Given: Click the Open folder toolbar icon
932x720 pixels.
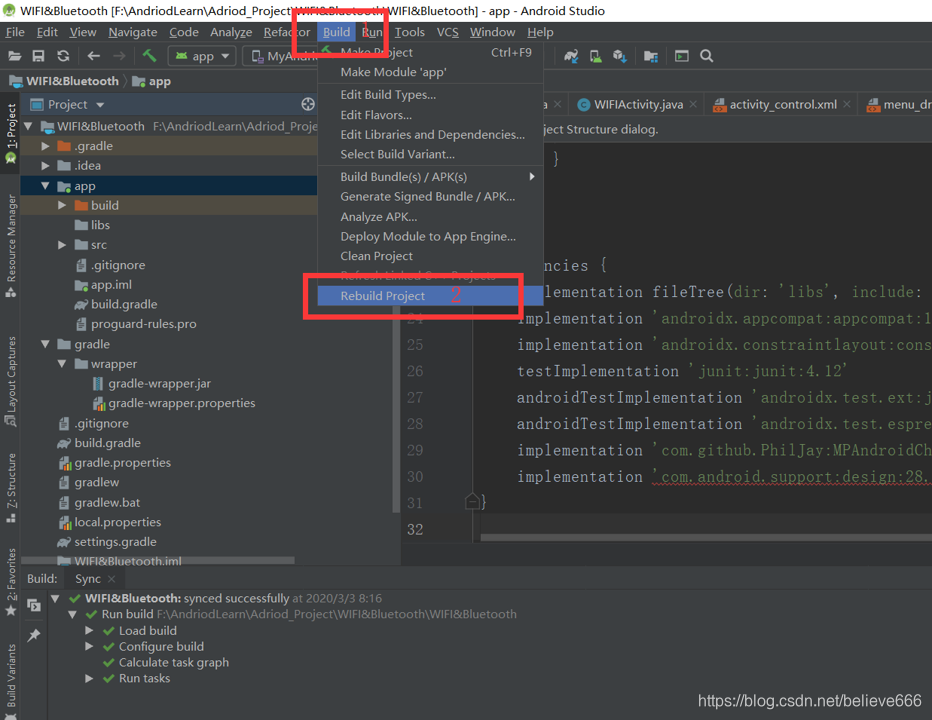Looking at the screenshot, I should pyautogui.click(x=15, y=56).
